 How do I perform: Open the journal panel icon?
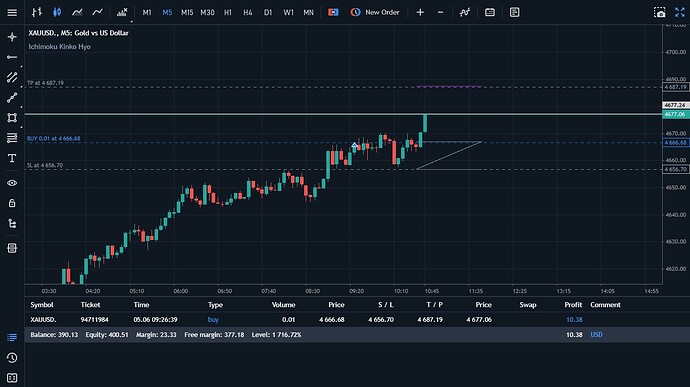(12, 378)
